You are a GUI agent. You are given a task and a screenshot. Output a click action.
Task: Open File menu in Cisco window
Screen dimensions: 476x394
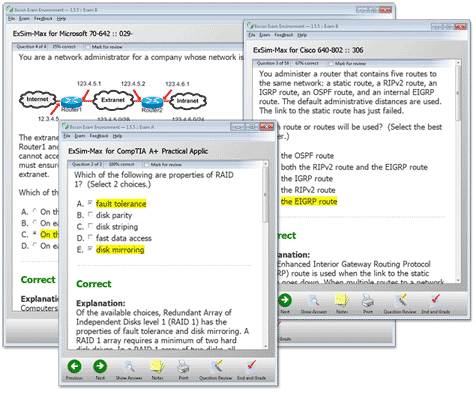tap(252, 35)
